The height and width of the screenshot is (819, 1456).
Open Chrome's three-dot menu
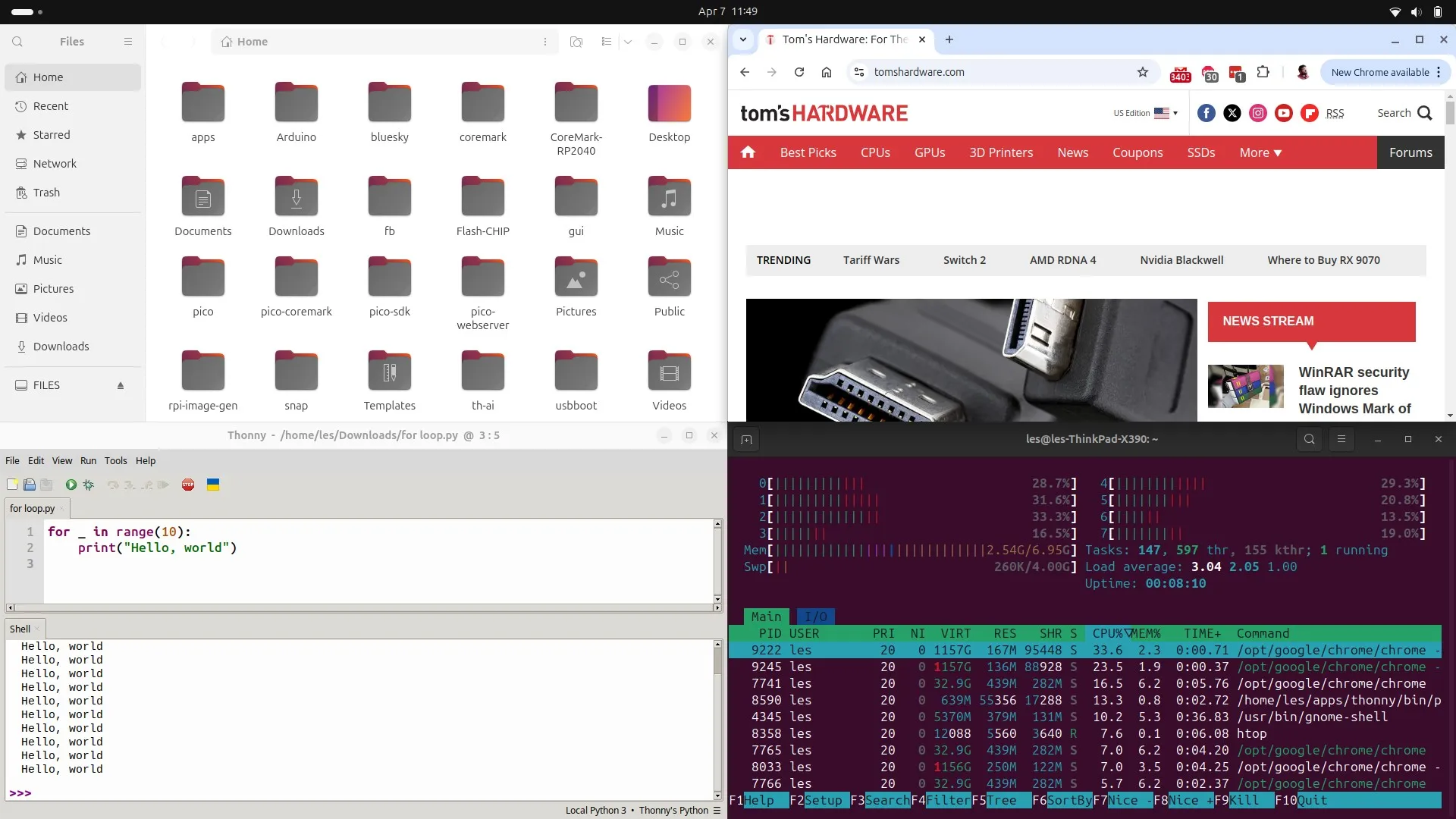point(1439,72)
